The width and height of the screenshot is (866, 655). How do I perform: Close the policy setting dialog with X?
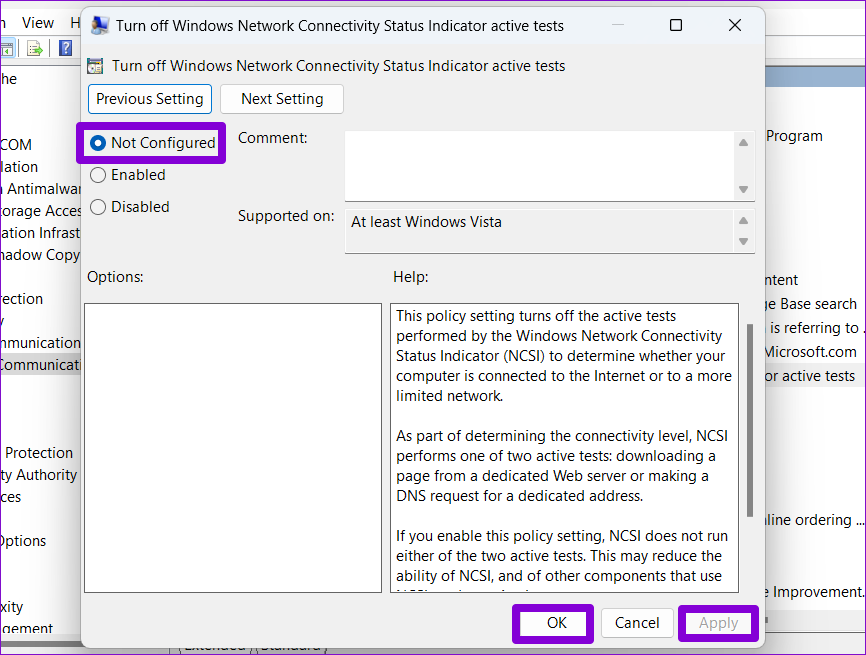[735, 25]
